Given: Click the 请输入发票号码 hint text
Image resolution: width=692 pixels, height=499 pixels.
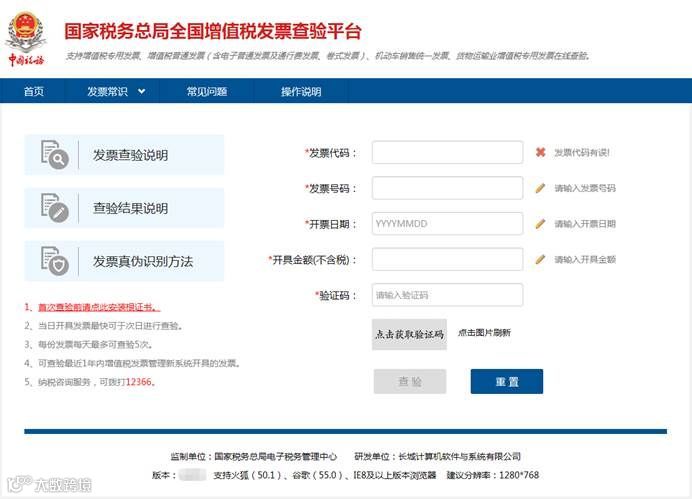Looking at the screenshot, I should point(585,188).
